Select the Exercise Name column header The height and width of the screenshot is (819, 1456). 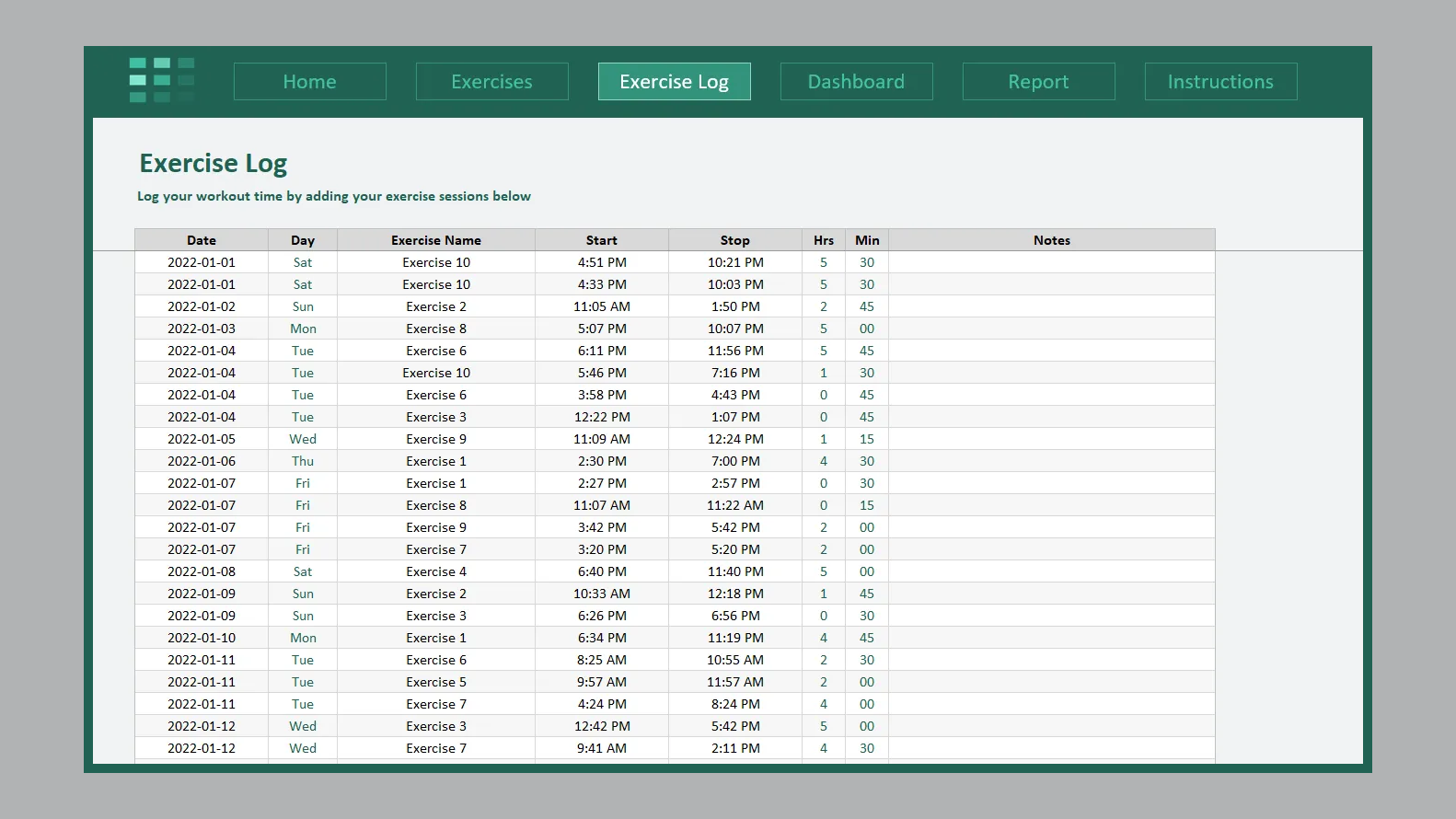[435, 240]
